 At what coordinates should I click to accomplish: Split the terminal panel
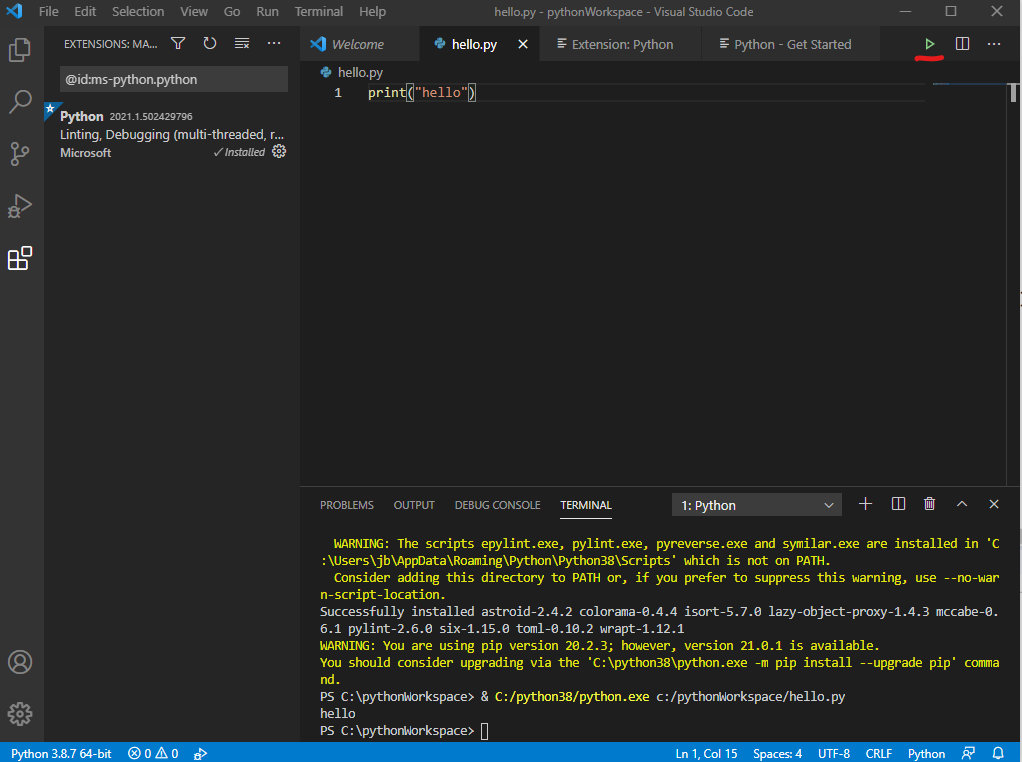(898, 504)
